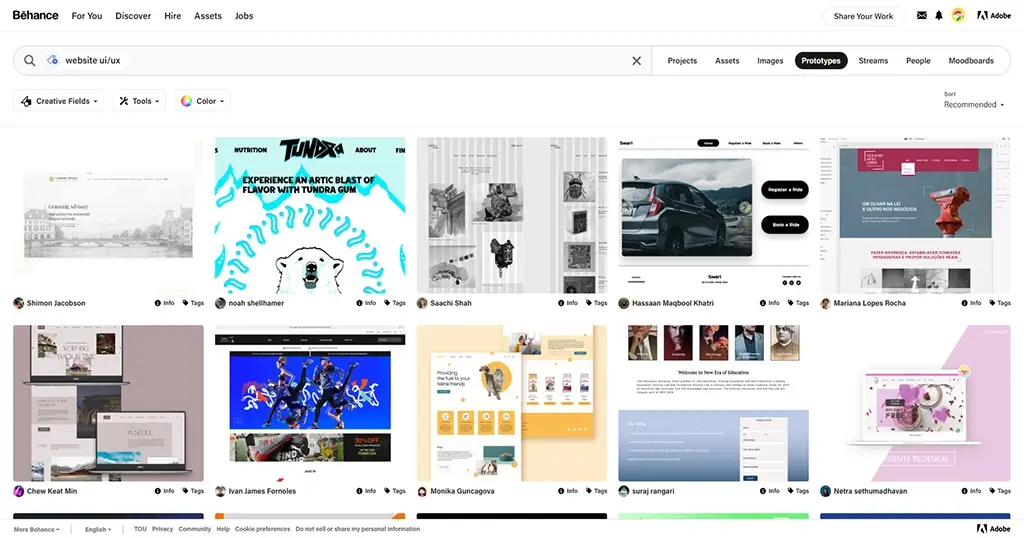Open Jobs in top navigation
1024x538 pixels.
(244, 16)
